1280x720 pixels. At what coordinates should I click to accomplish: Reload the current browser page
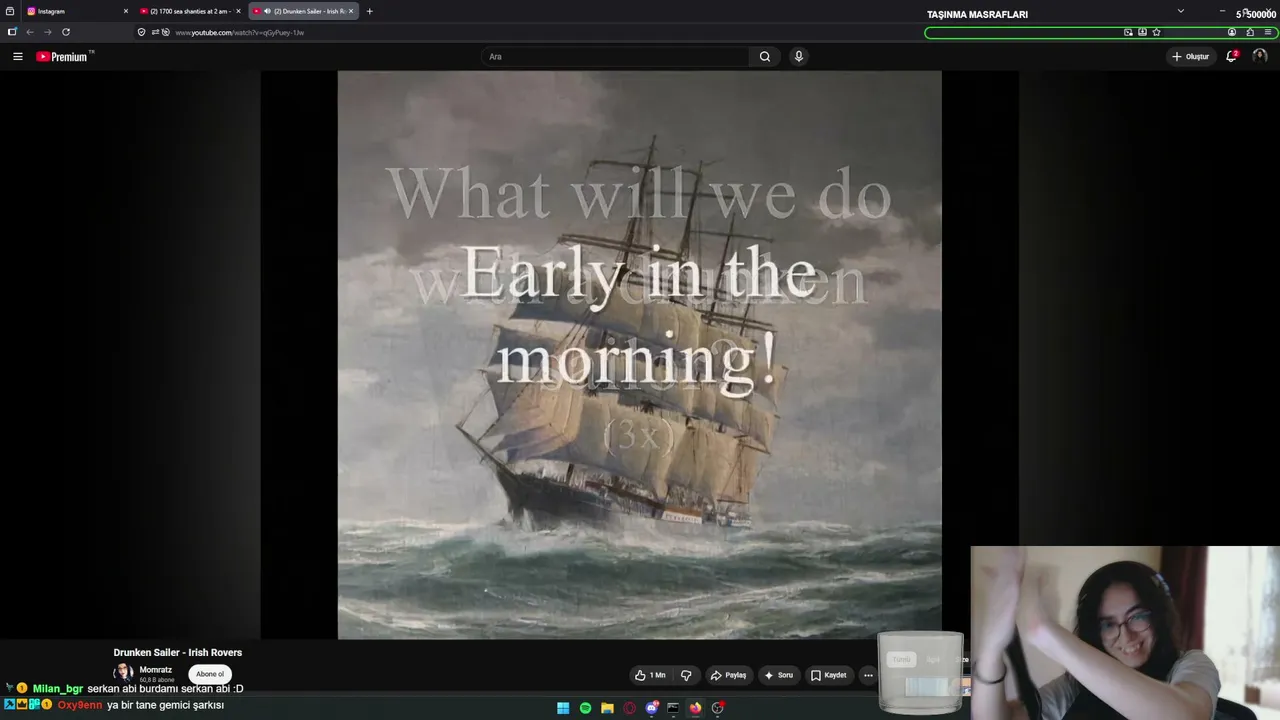click(66, 32)
